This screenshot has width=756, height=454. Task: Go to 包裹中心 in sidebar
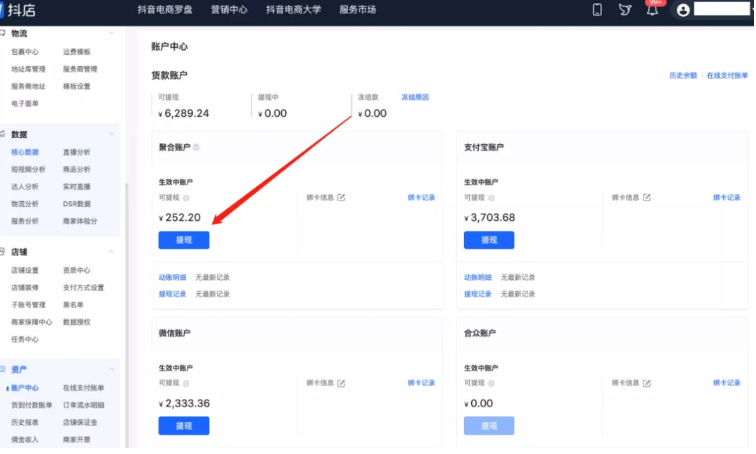[25, 52]
